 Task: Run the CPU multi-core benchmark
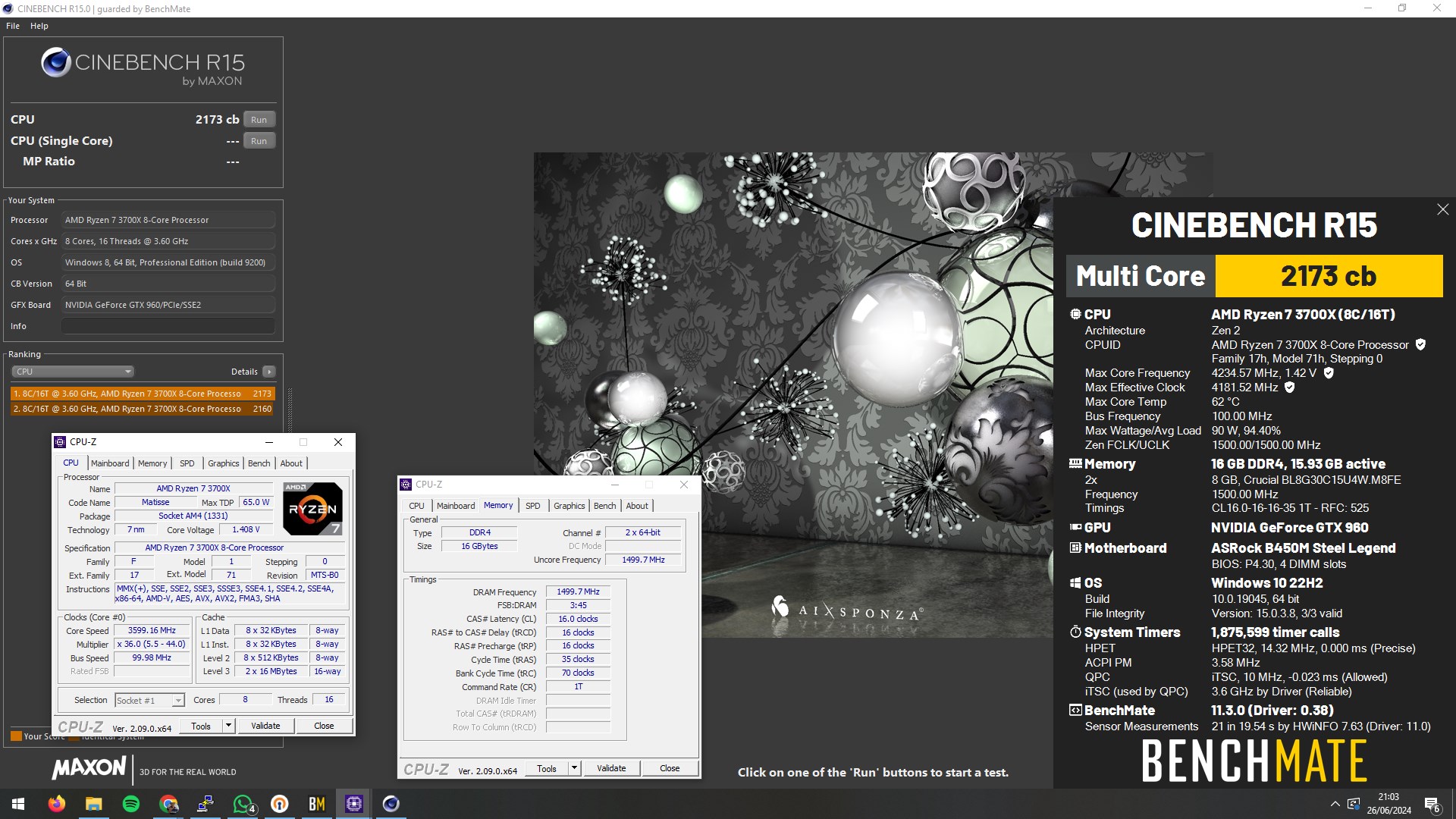point(259,120)
